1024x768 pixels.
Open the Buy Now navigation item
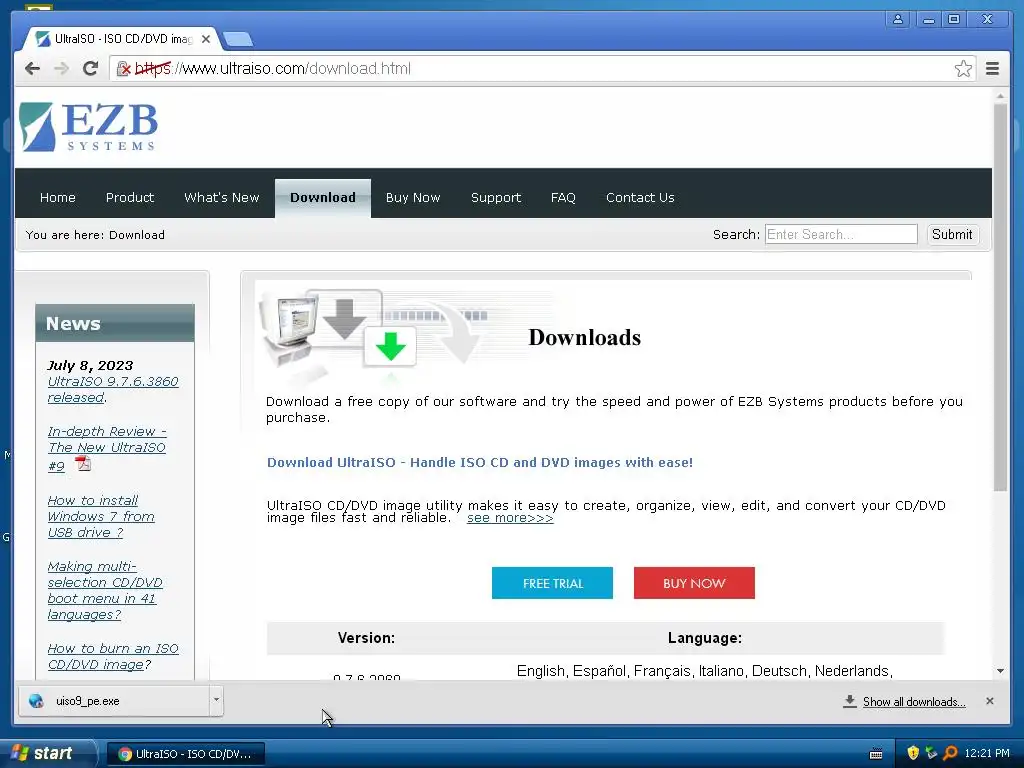(413, 197)
